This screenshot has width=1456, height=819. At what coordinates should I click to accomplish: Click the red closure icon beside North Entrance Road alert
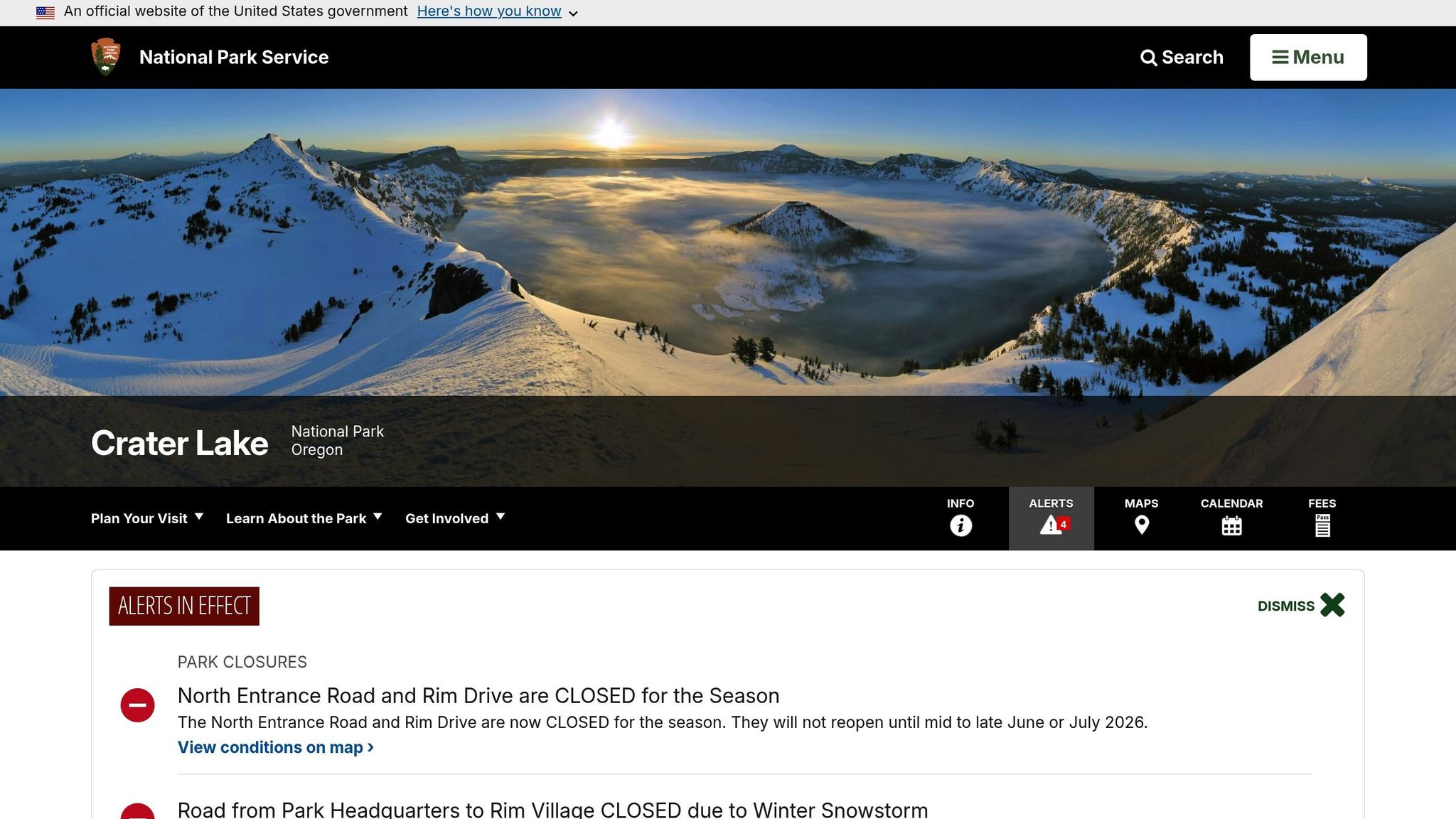click(x=138, y=705)
